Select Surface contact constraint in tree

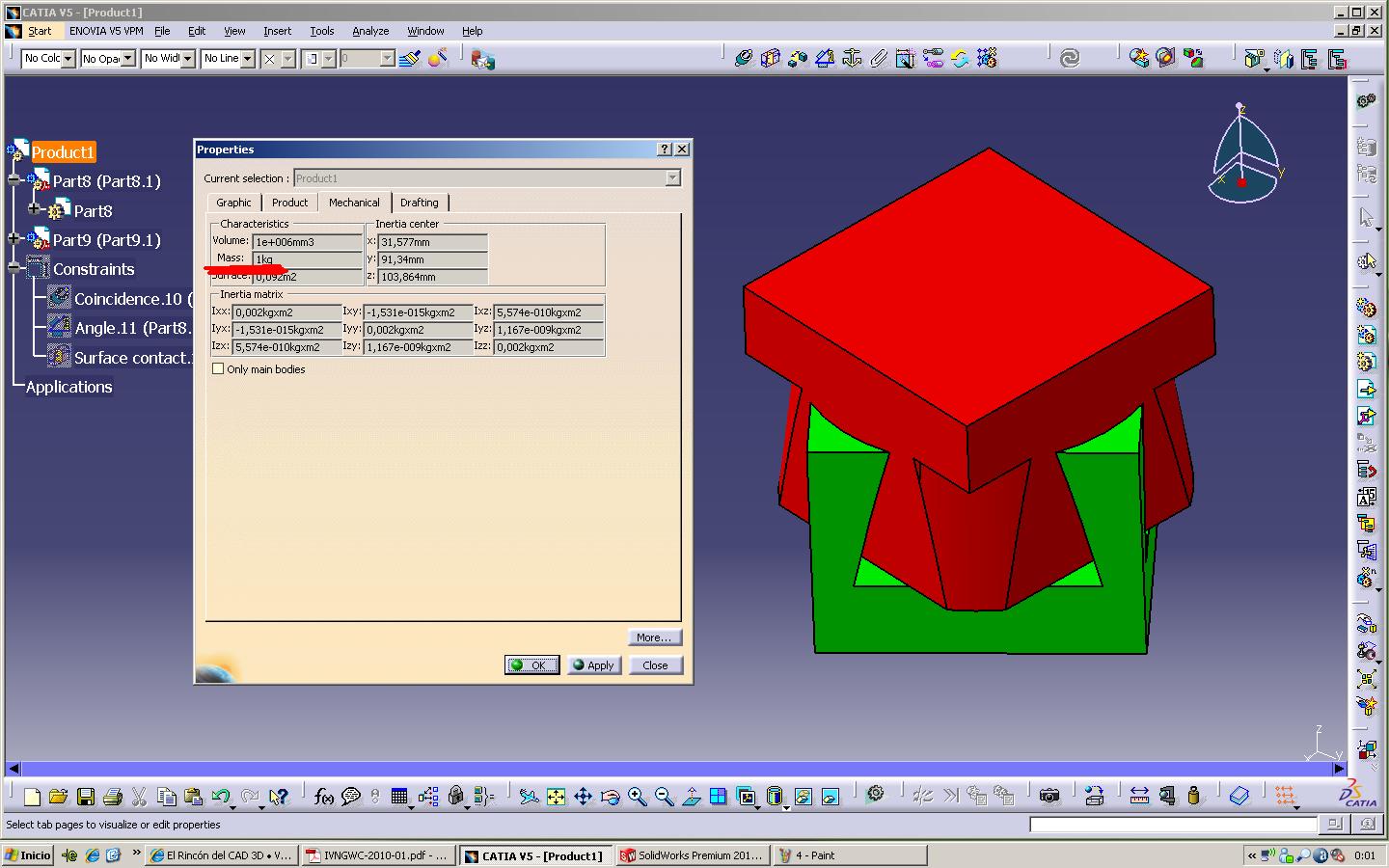pos(122,358)
